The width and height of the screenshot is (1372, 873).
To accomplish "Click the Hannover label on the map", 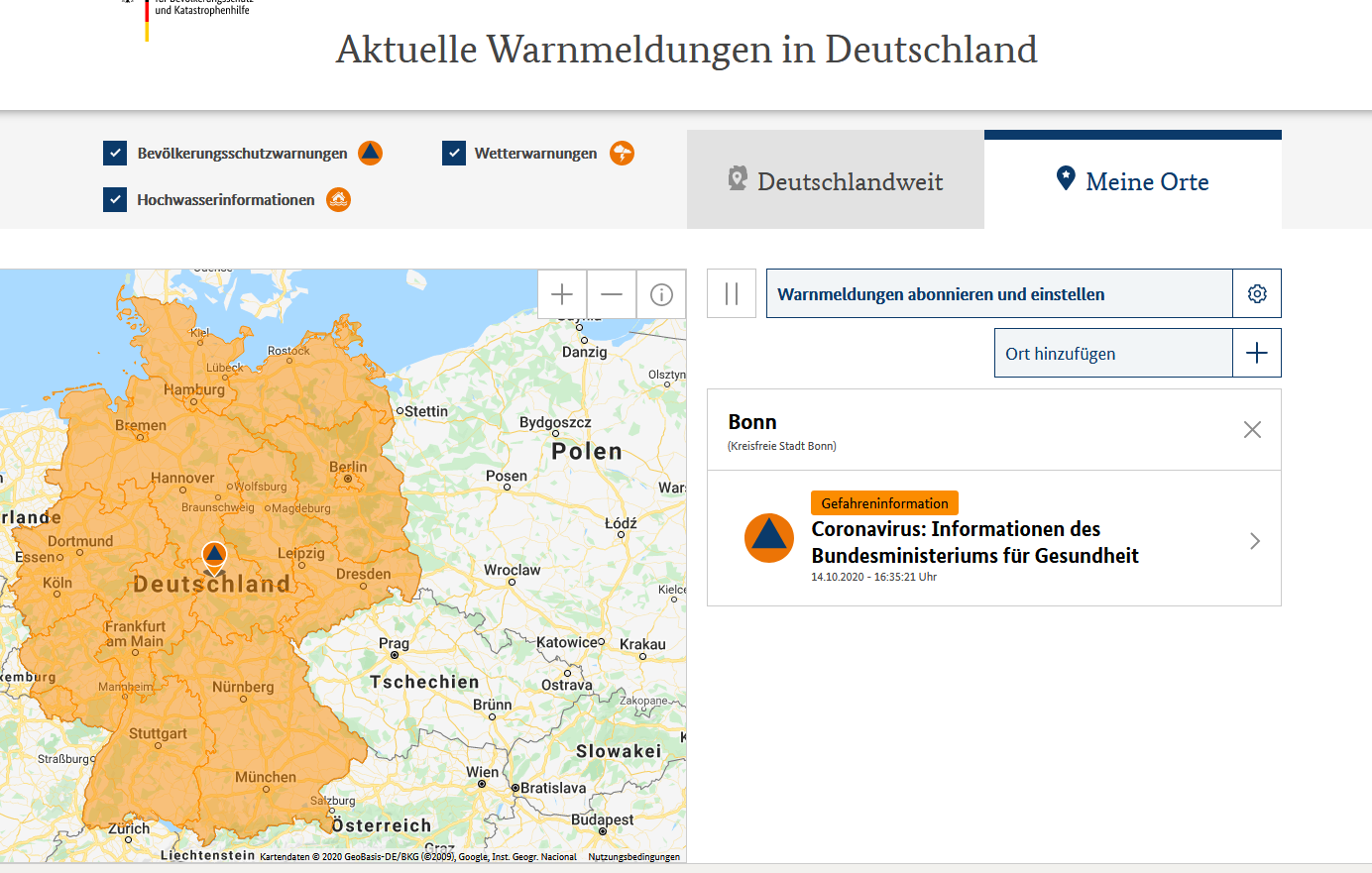I will point(182,478).
